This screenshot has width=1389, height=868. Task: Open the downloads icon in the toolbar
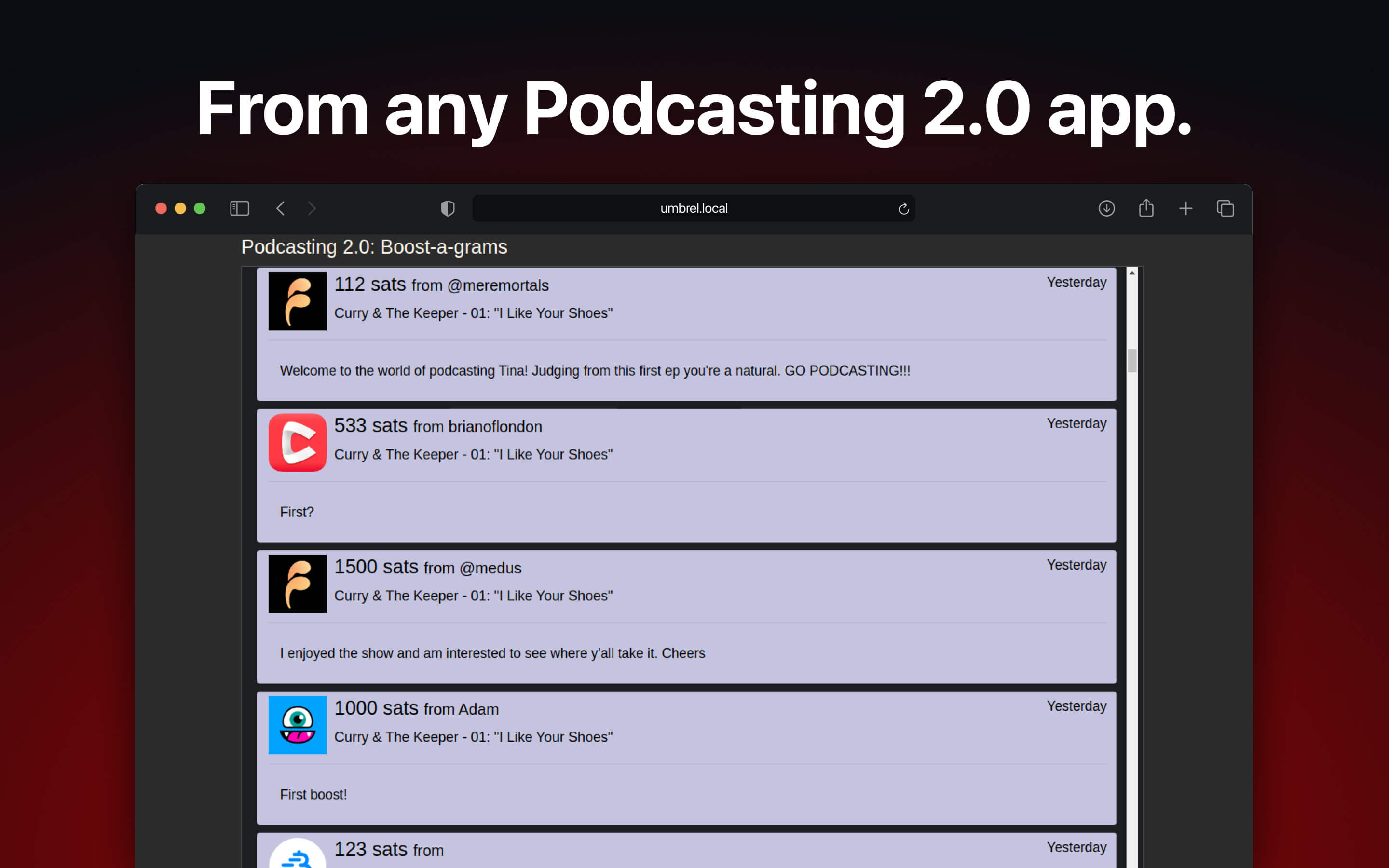pyautogui.click(x=1106, y=208)
